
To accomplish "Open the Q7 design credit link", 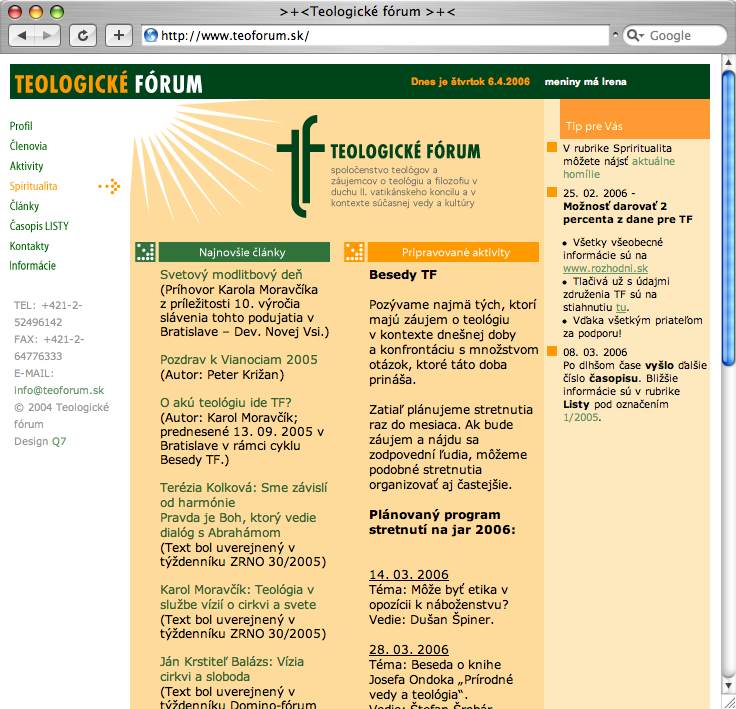I will pyautogui.click(x=59, y=441).
